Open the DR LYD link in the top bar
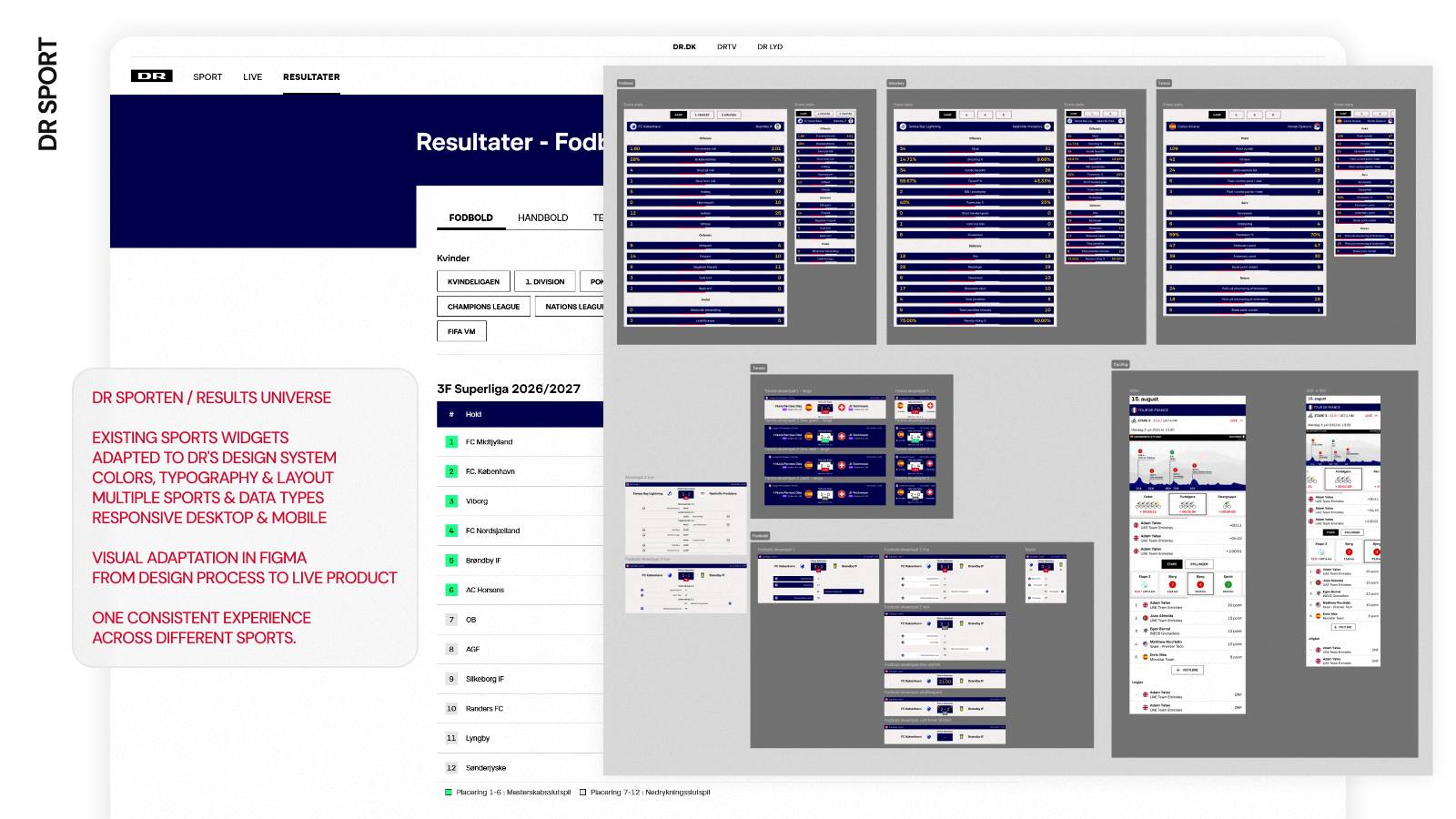Viewport: 1456px width, 819px height. 770,47
